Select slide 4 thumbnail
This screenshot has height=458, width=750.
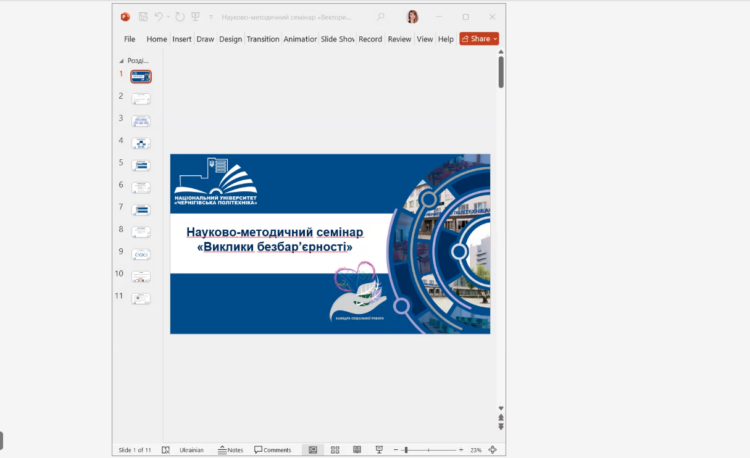141,143
